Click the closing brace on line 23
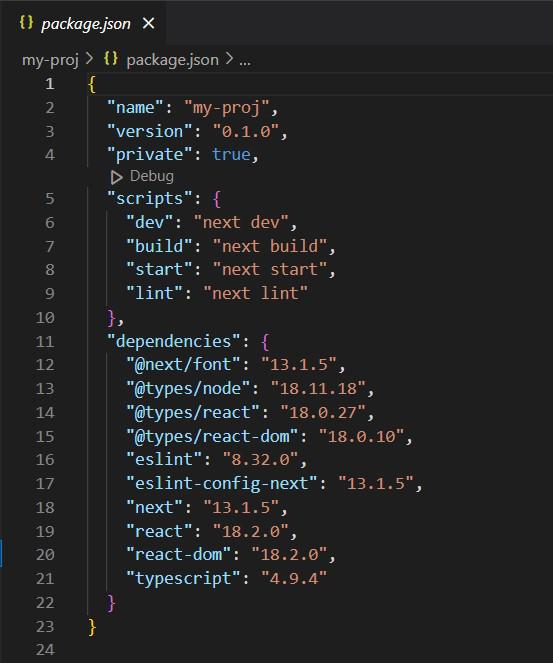The image size is (553, 663). click(x=92, y=627)
